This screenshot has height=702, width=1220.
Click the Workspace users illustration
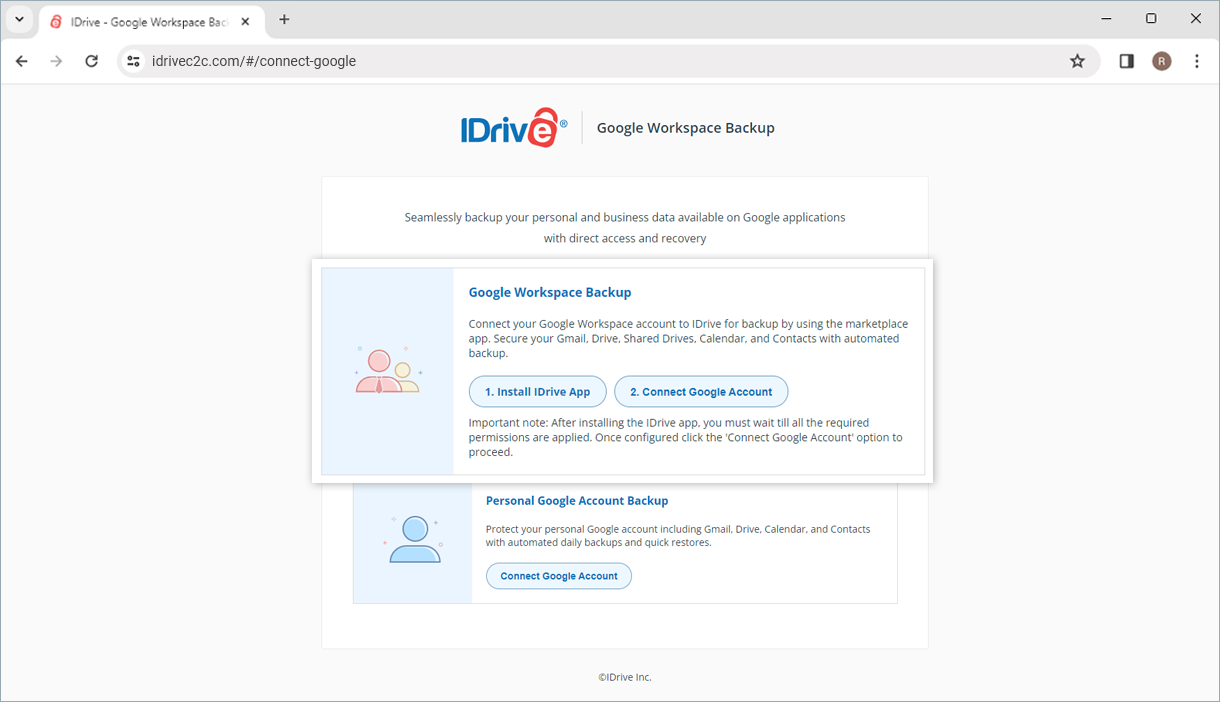pos(388,370)
